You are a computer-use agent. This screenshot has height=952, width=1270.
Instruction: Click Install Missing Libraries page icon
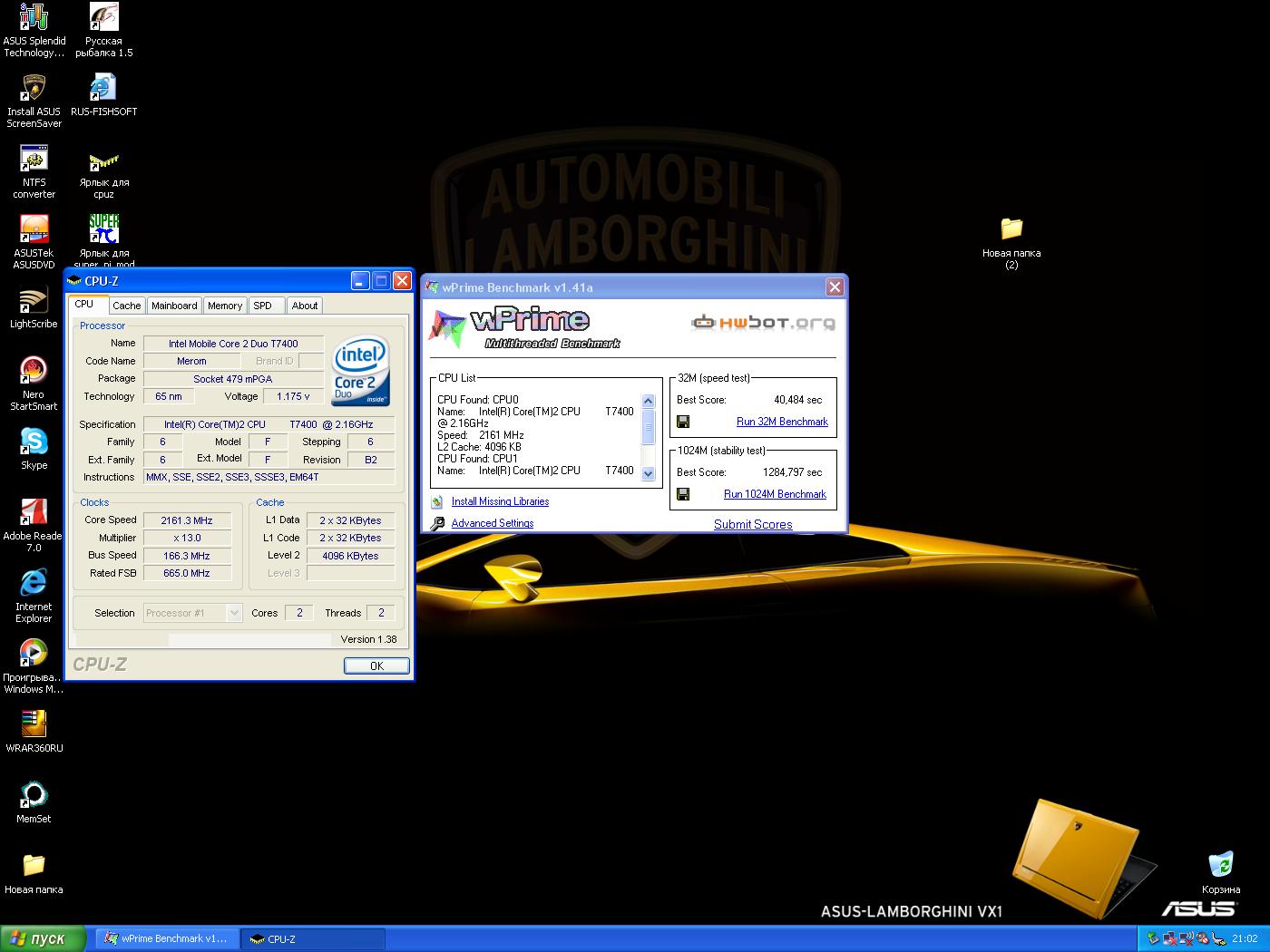(x=437, y=501)
